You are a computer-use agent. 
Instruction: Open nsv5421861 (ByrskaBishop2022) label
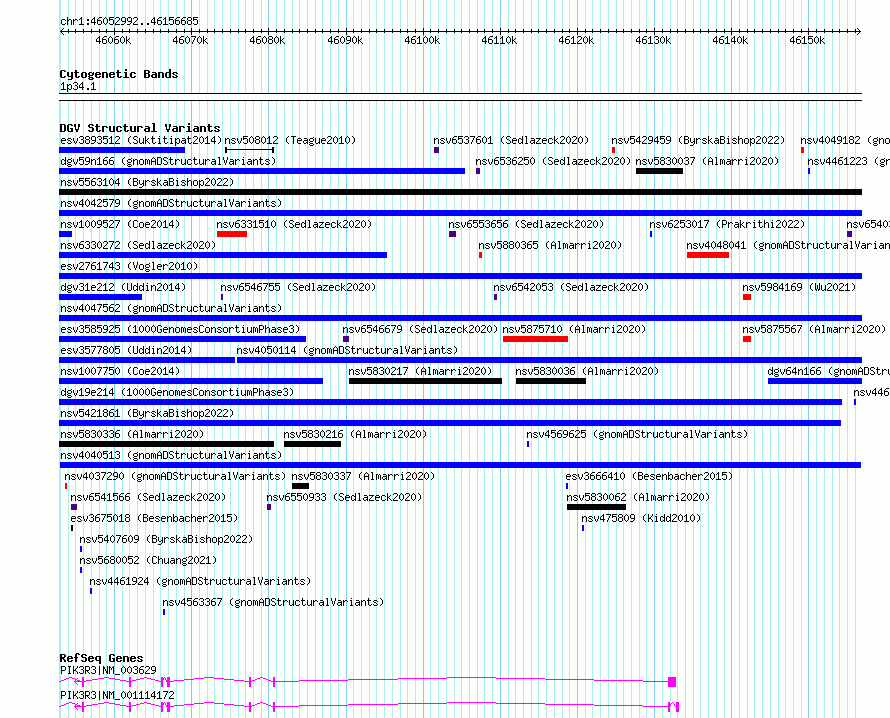click(147, 413)
